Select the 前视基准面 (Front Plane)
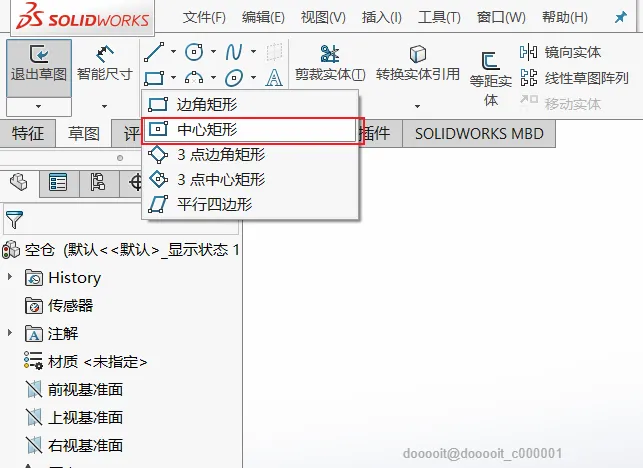The image size is (643, 468). [74, 389]
